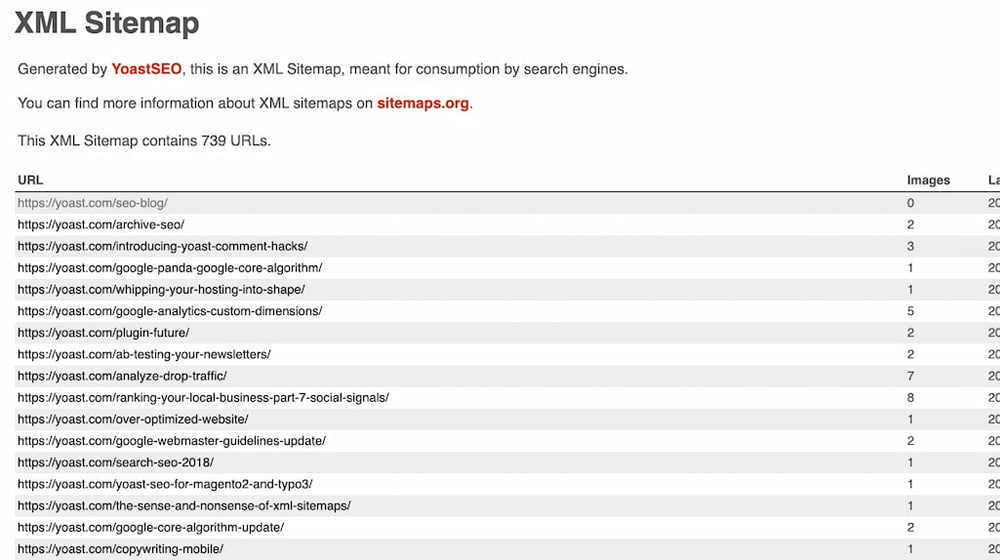
Task: Open the plugin-future URL
Action: click(103, 333)
